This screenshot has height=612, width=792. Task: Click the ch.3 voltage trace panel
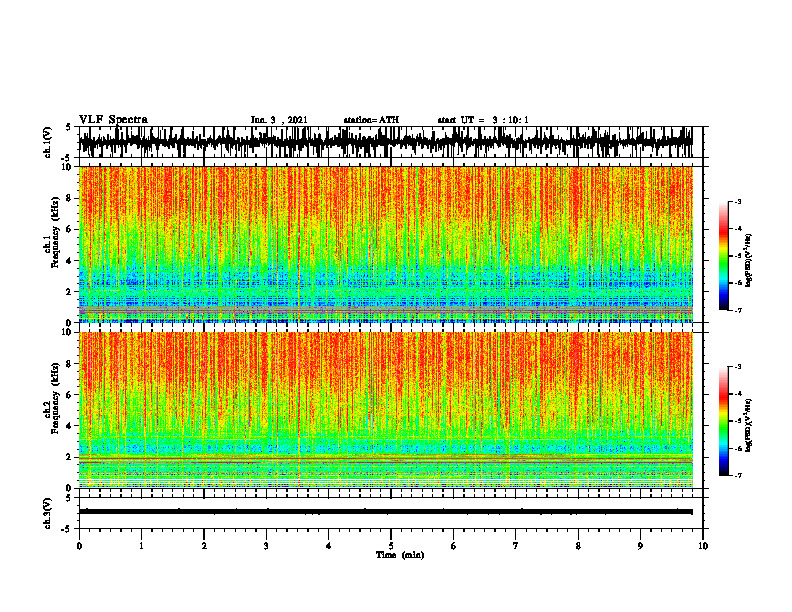point(390,513)
